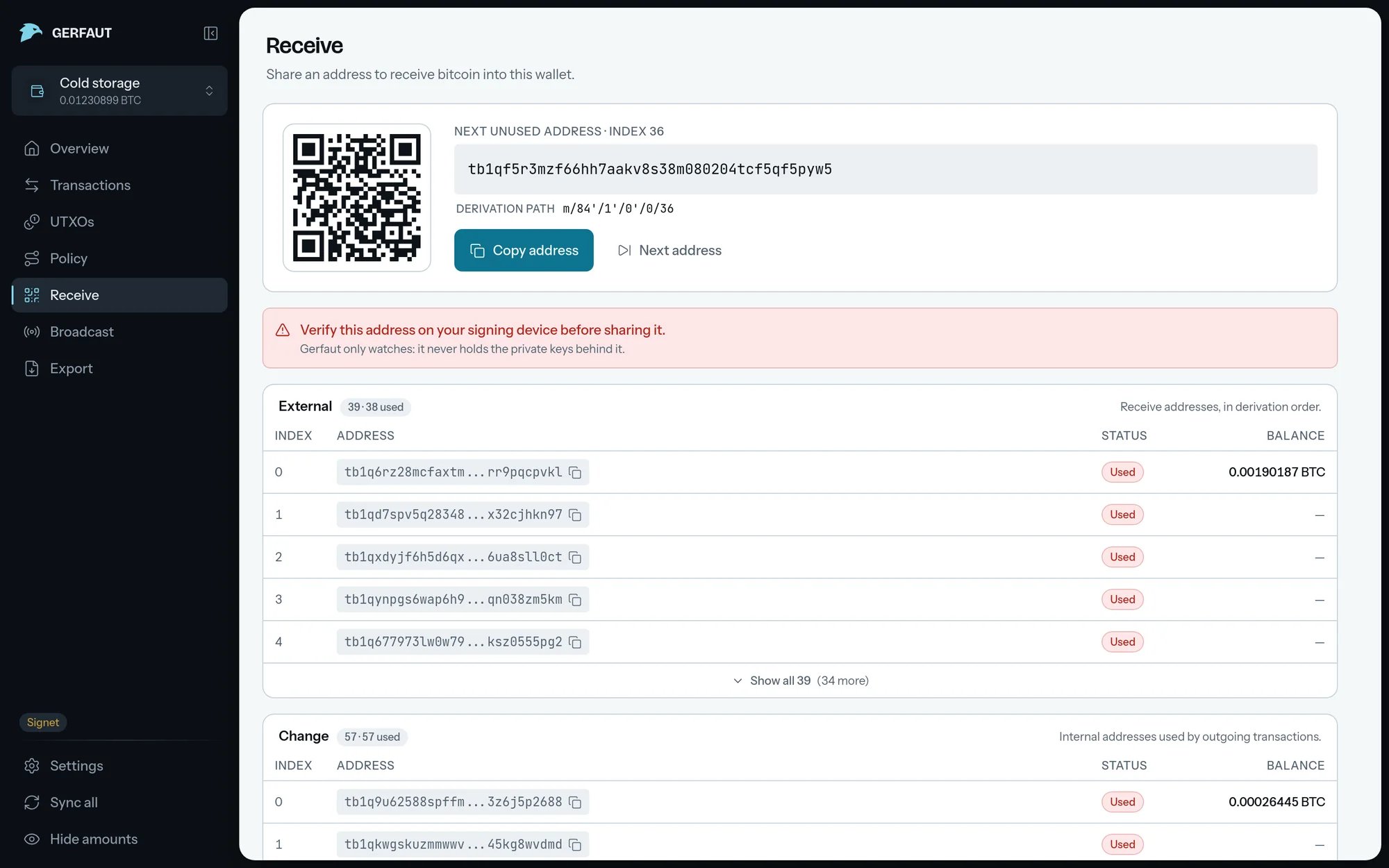Viewport: 1389px width, 868px height.
Task: Select the next unused address field
Action: point(885,169)
